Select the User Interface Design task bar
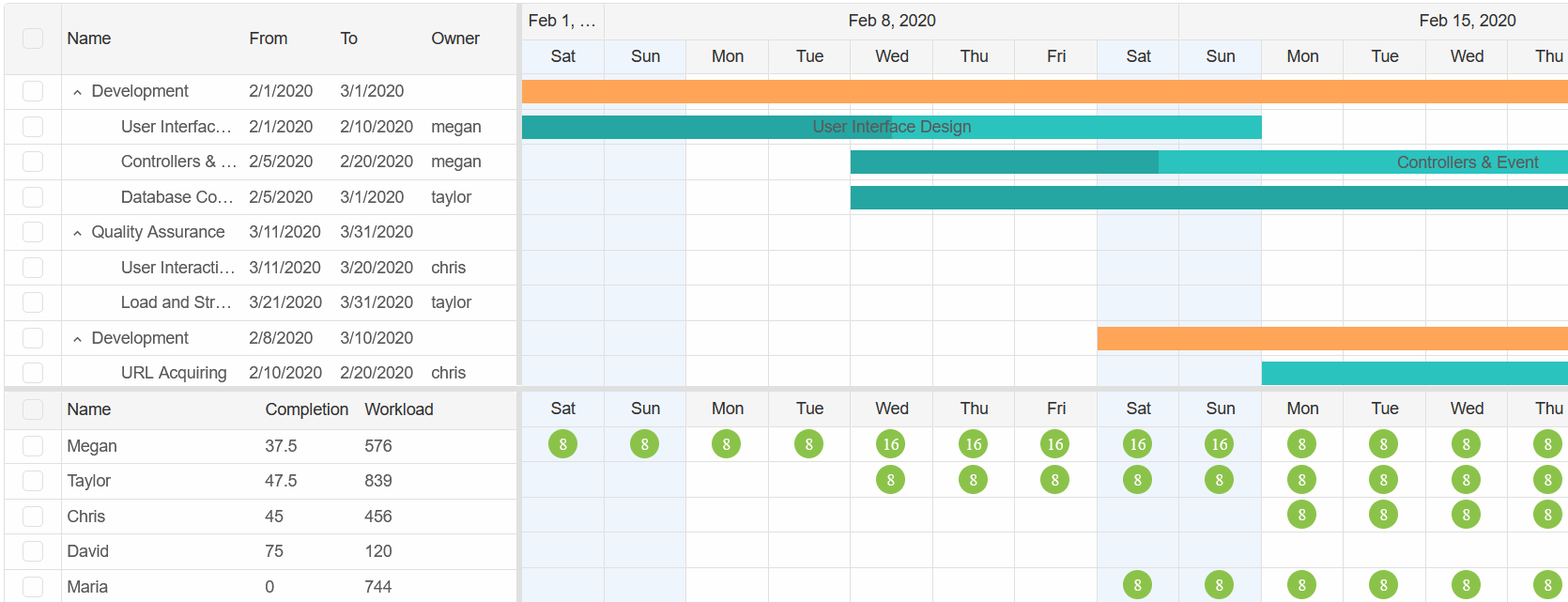The image size is (1568, 602). tap(891, 127)
